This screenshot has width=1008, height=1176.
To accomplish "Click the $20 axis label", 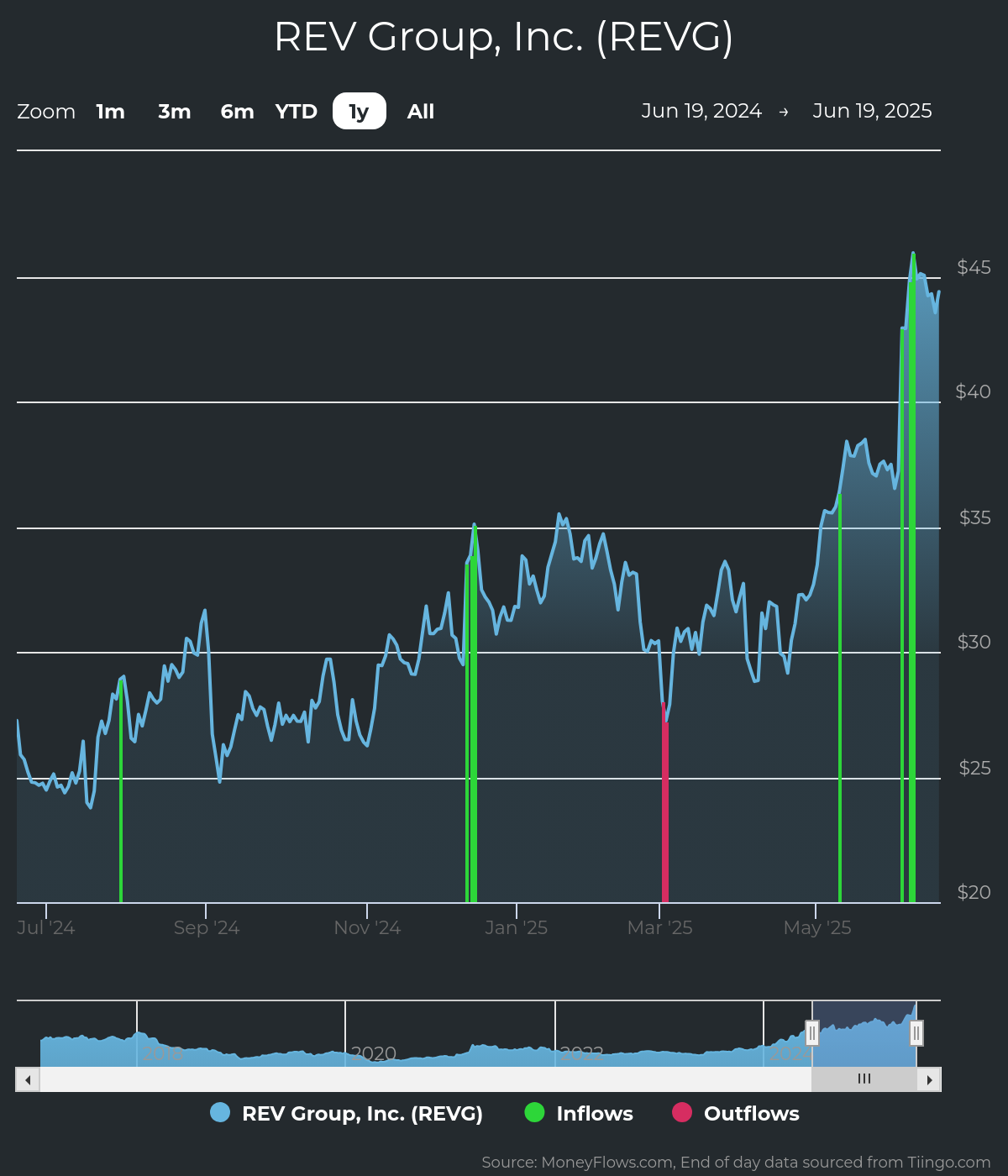I will [x=974, y=892].
